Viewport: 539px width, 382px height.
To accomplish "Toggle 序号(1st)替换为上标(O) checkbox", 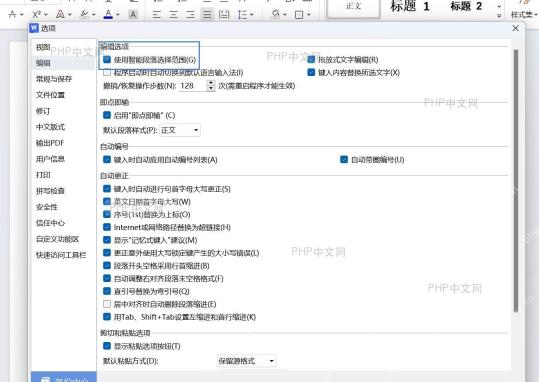I will point(107,215).
